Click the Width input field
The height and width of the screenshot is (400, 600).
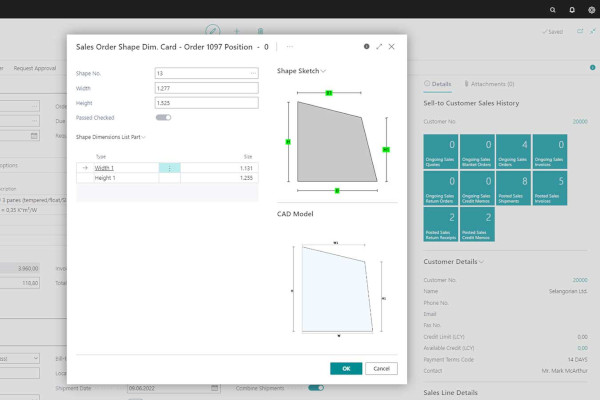tap(207, 88)
